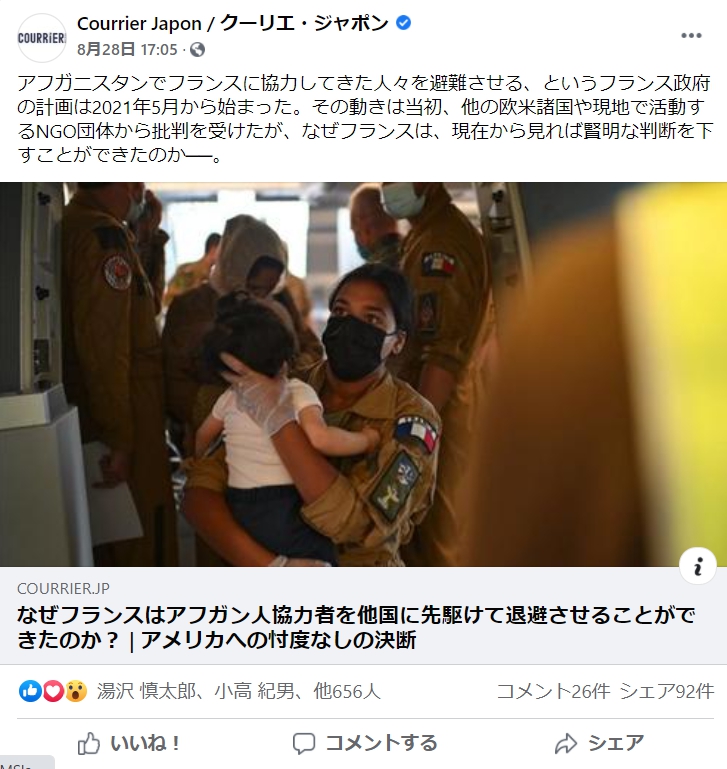The image size is (727, 769).
Task: Click the info icon on article image
Action: (698, 565)
